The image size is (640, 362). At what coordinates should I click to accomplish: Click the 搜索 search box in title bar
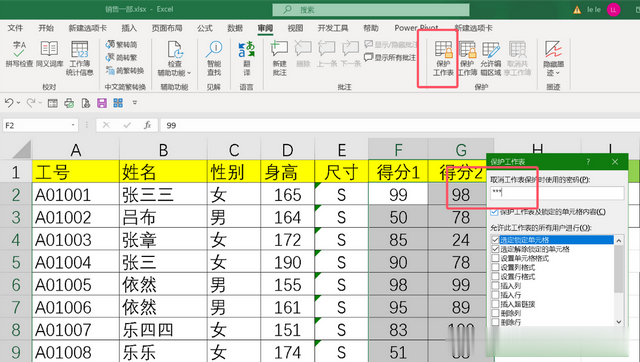tap(371, 10)
